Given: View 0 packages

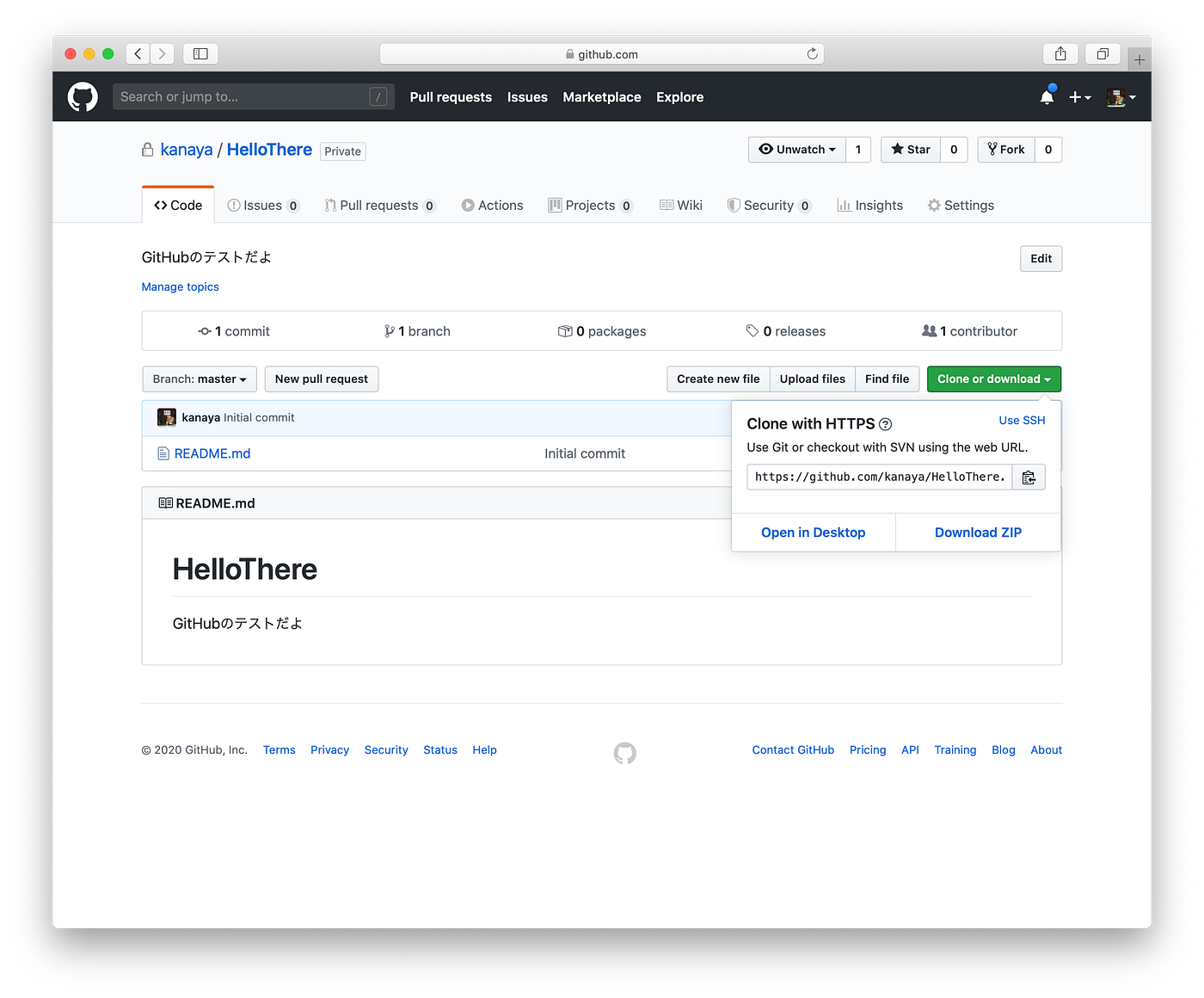Looking at the screenshot, I should click(602, 331).
